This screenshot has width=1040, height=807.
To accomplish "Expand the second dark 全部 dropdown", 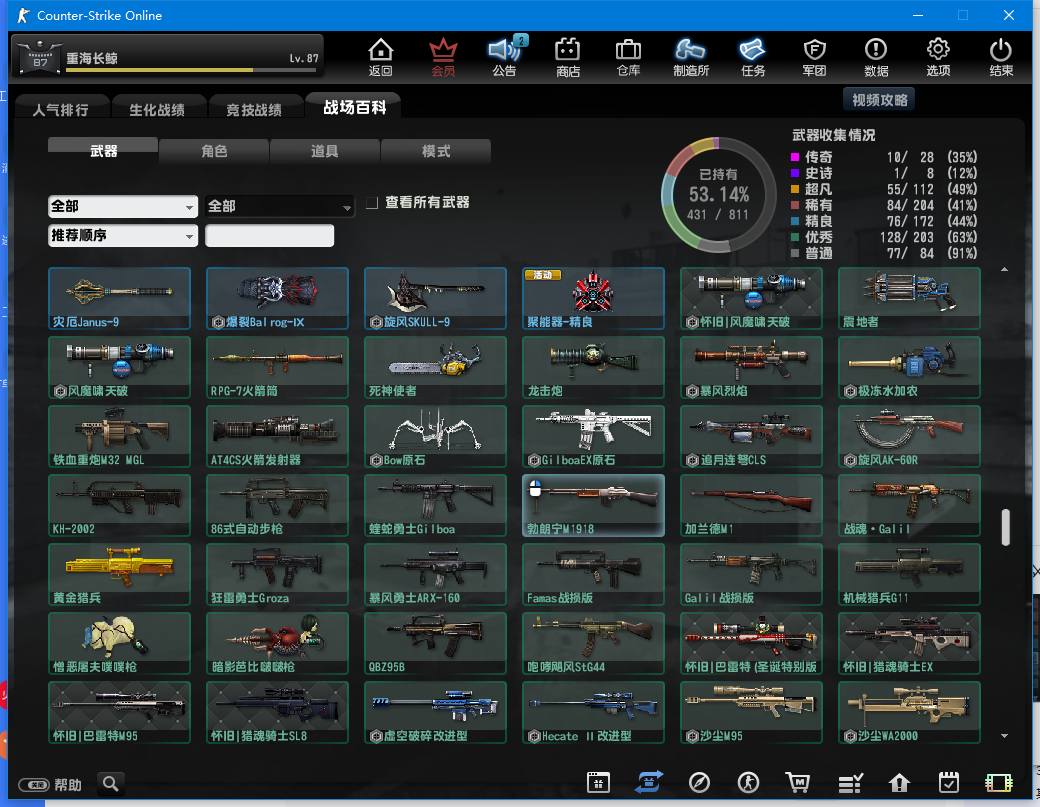I will point(280,206).
